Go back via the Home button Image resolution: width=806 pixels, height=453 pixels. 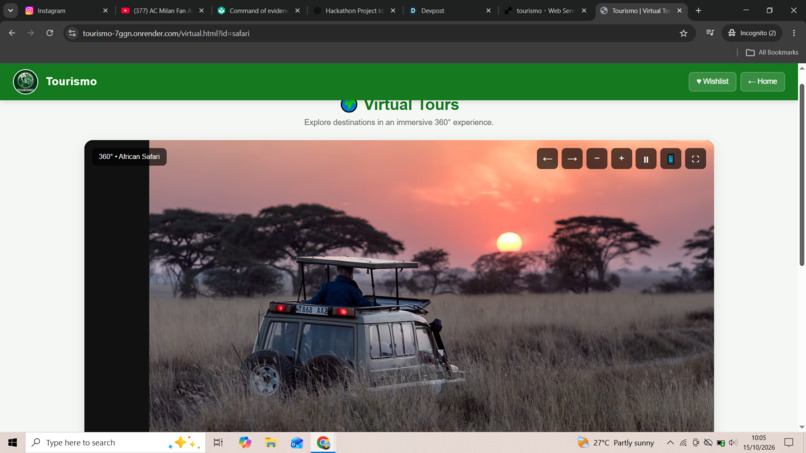pyautogui.click(x=762, y=81)
